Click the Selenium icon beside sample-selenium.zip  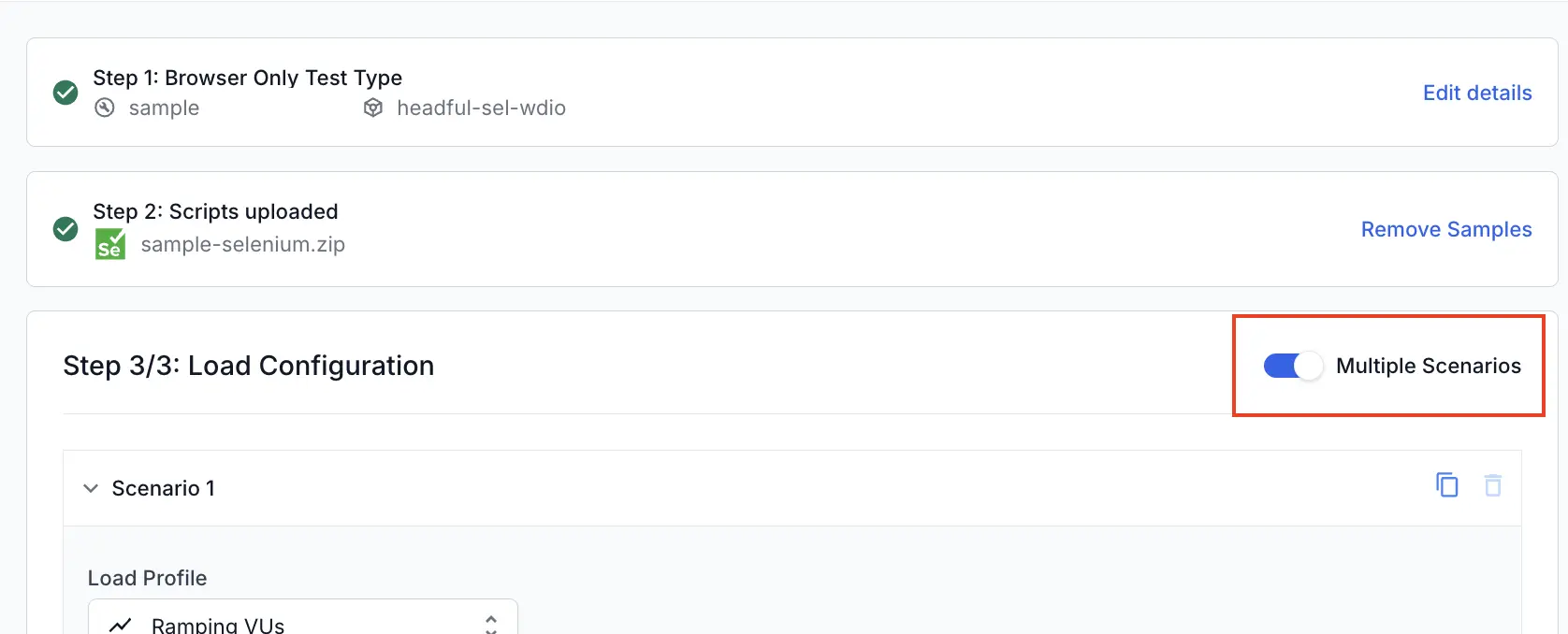click(x=109, y=244)
